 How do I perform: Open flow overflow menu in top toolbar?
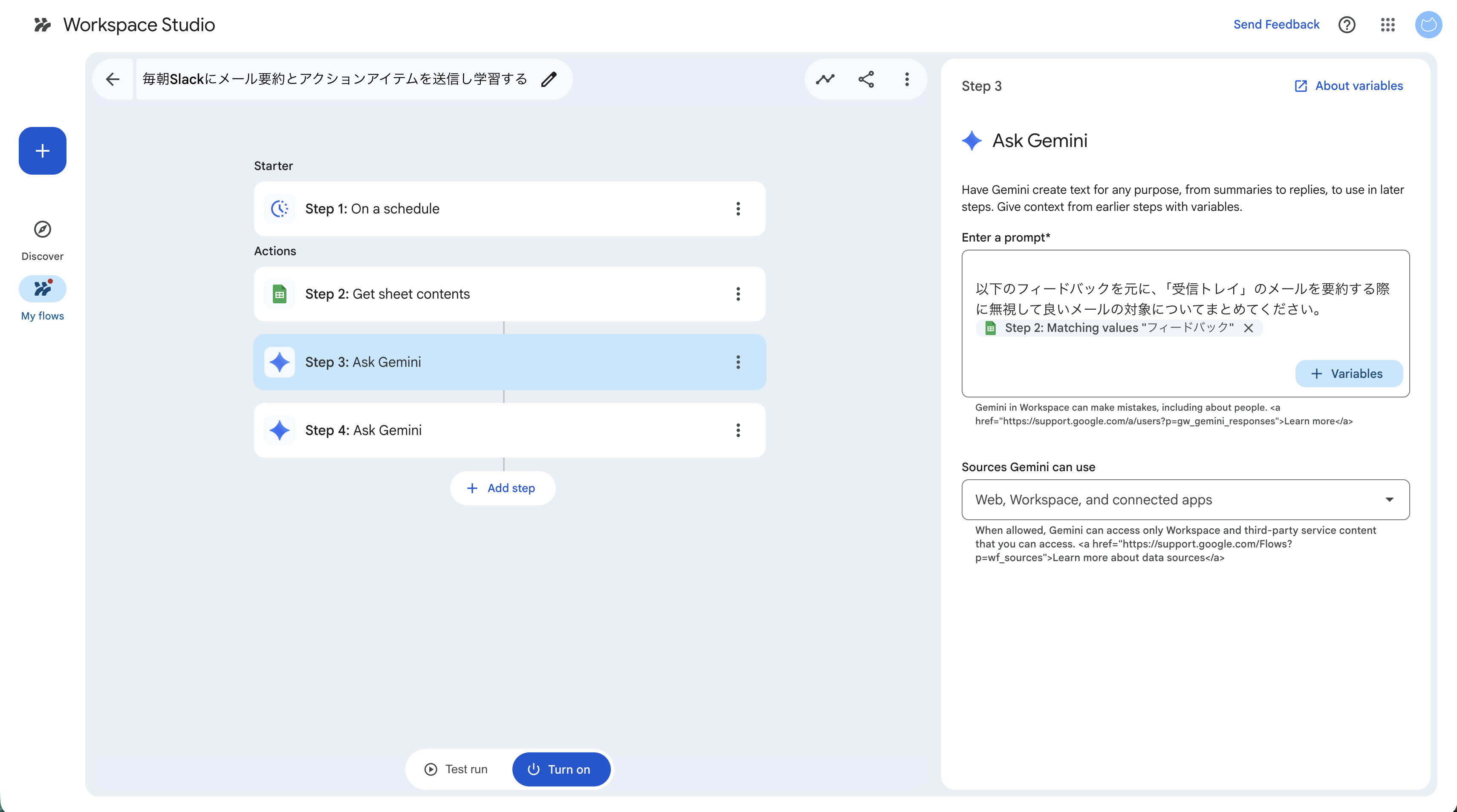[907, 79]
